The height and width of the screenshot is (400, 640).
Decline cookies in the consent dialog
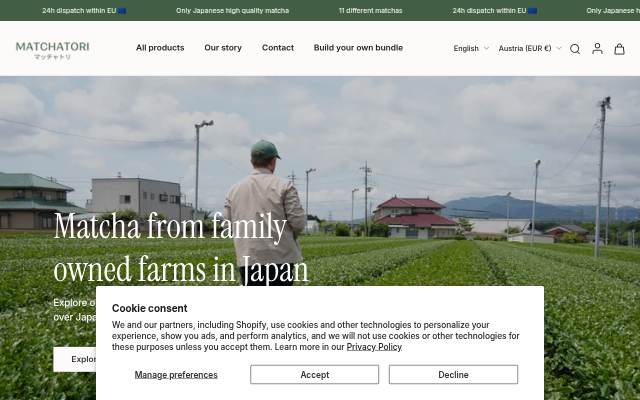pos(453,374)
